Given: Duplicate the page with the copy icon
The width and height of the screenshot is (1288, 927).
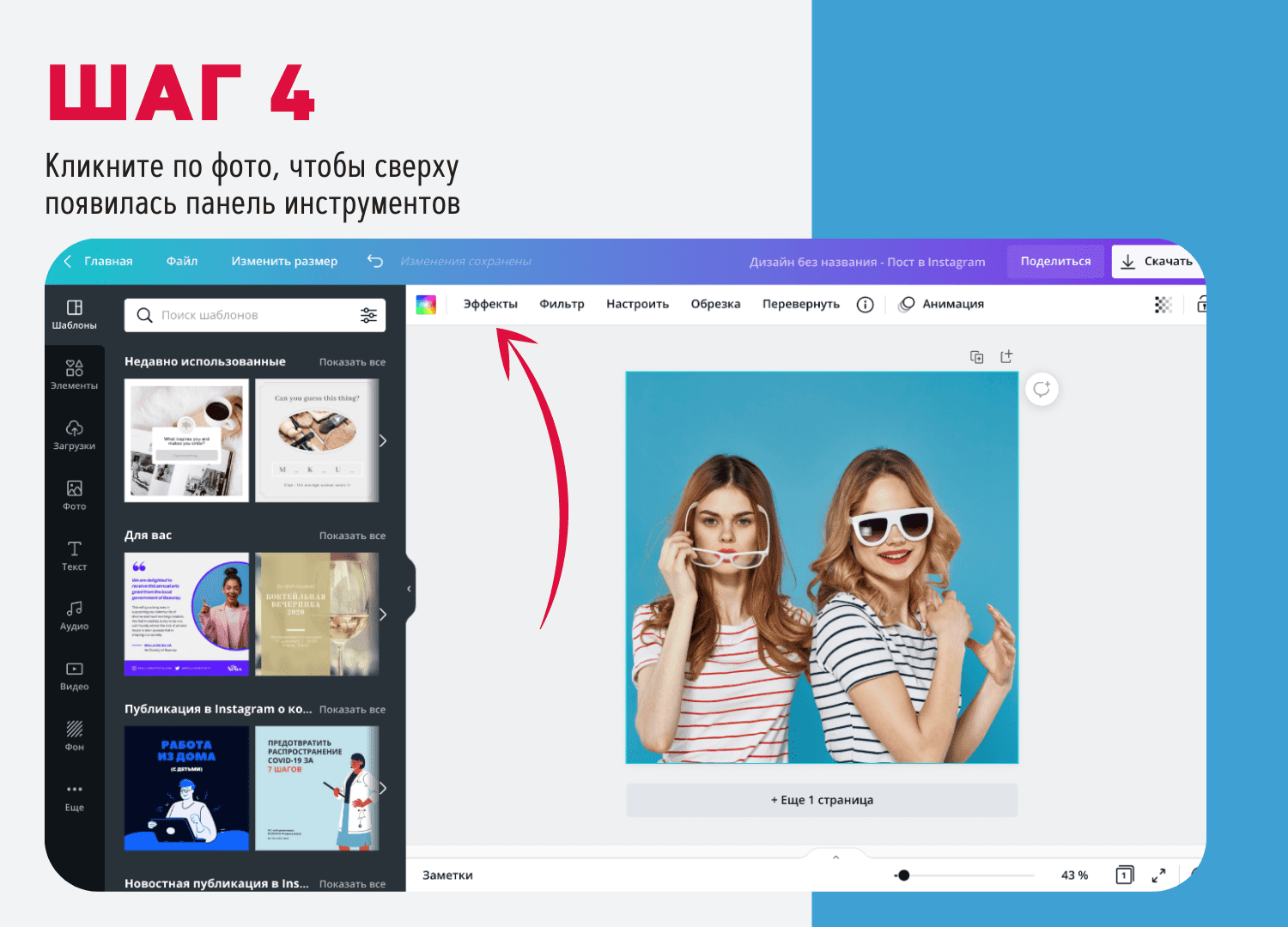Looking at the screenshot, I should pyautogui.click(x=976, y=356).
